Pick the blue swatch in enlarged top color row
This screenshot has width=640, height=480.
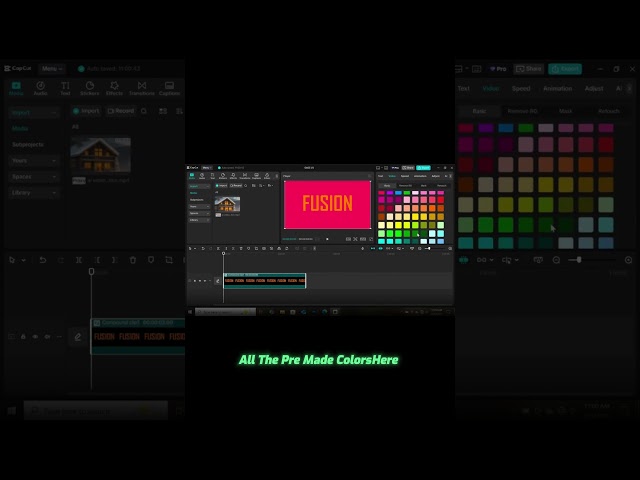pos(506,128)
